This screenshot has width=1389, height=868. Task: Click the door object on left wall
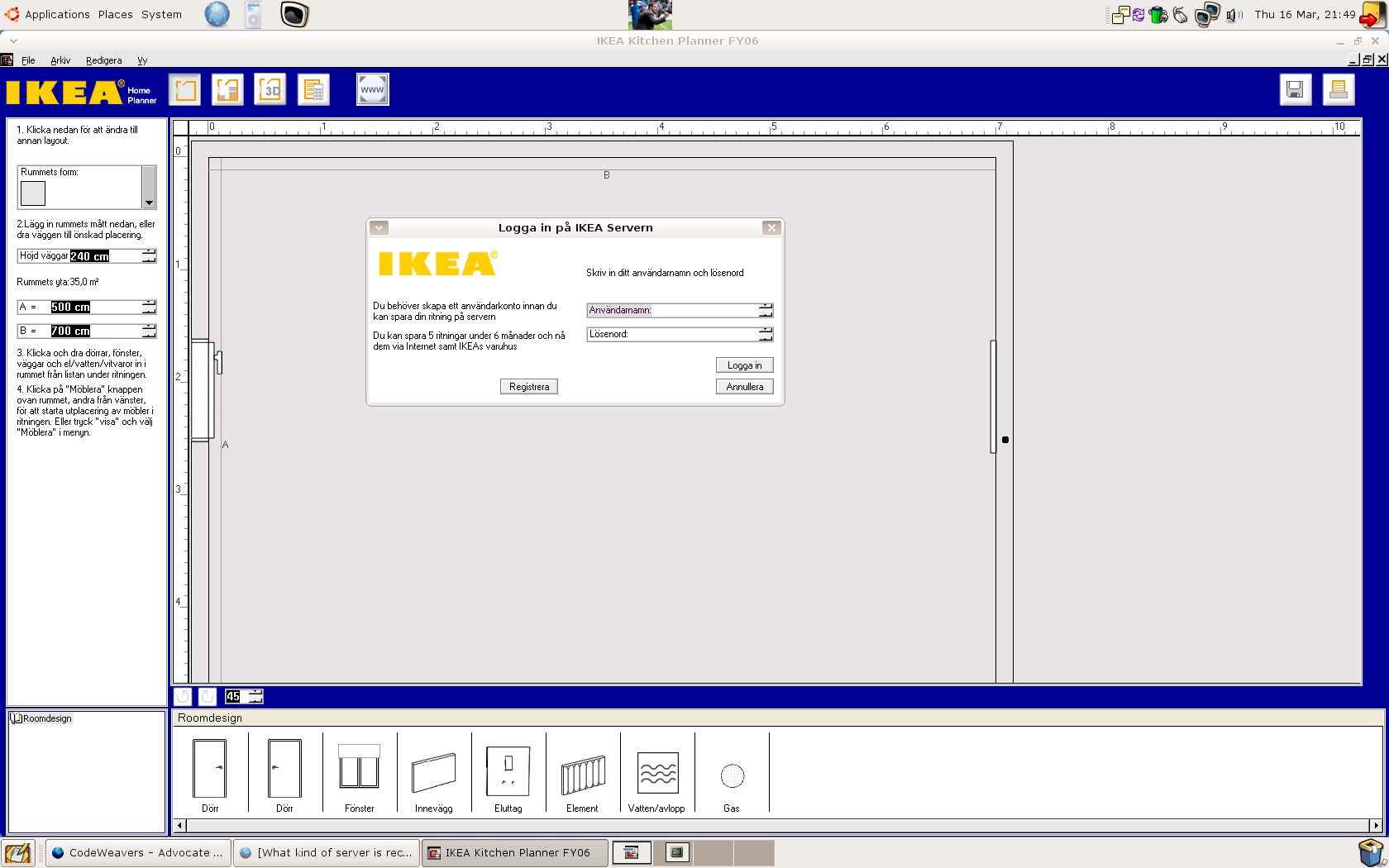point(204,389)
